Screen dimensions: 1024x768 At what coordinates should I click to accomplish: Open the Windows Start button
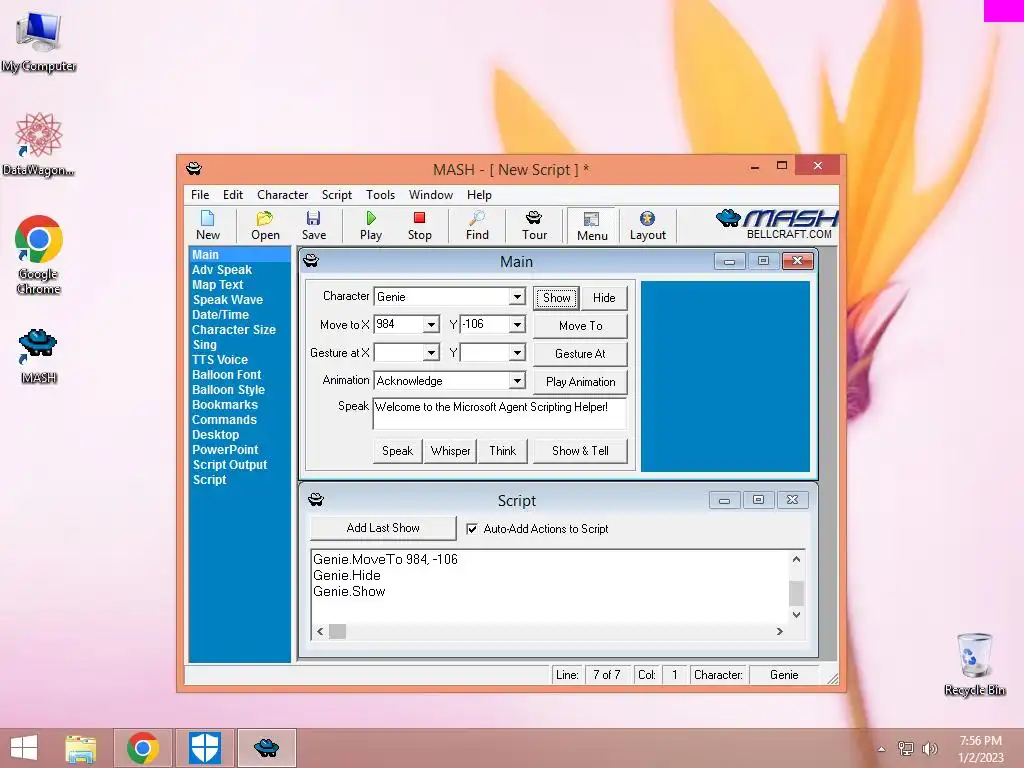click(x=24, y=748)
